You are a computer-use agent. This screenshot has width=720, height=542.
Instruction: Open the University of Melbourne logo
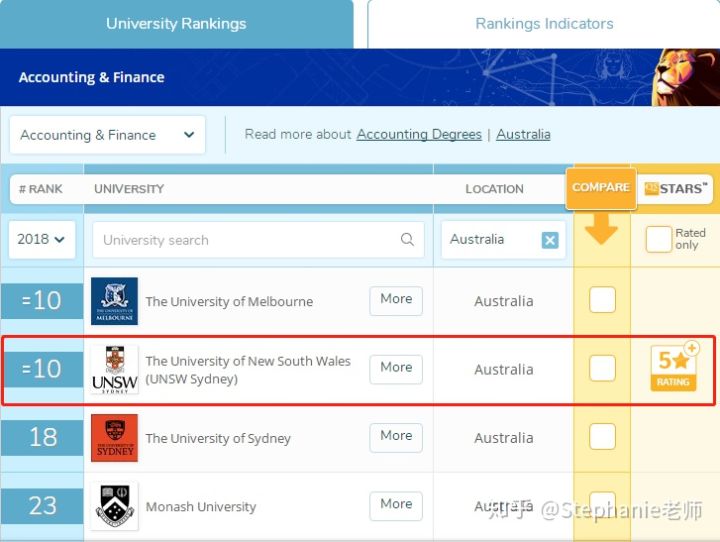114,301
